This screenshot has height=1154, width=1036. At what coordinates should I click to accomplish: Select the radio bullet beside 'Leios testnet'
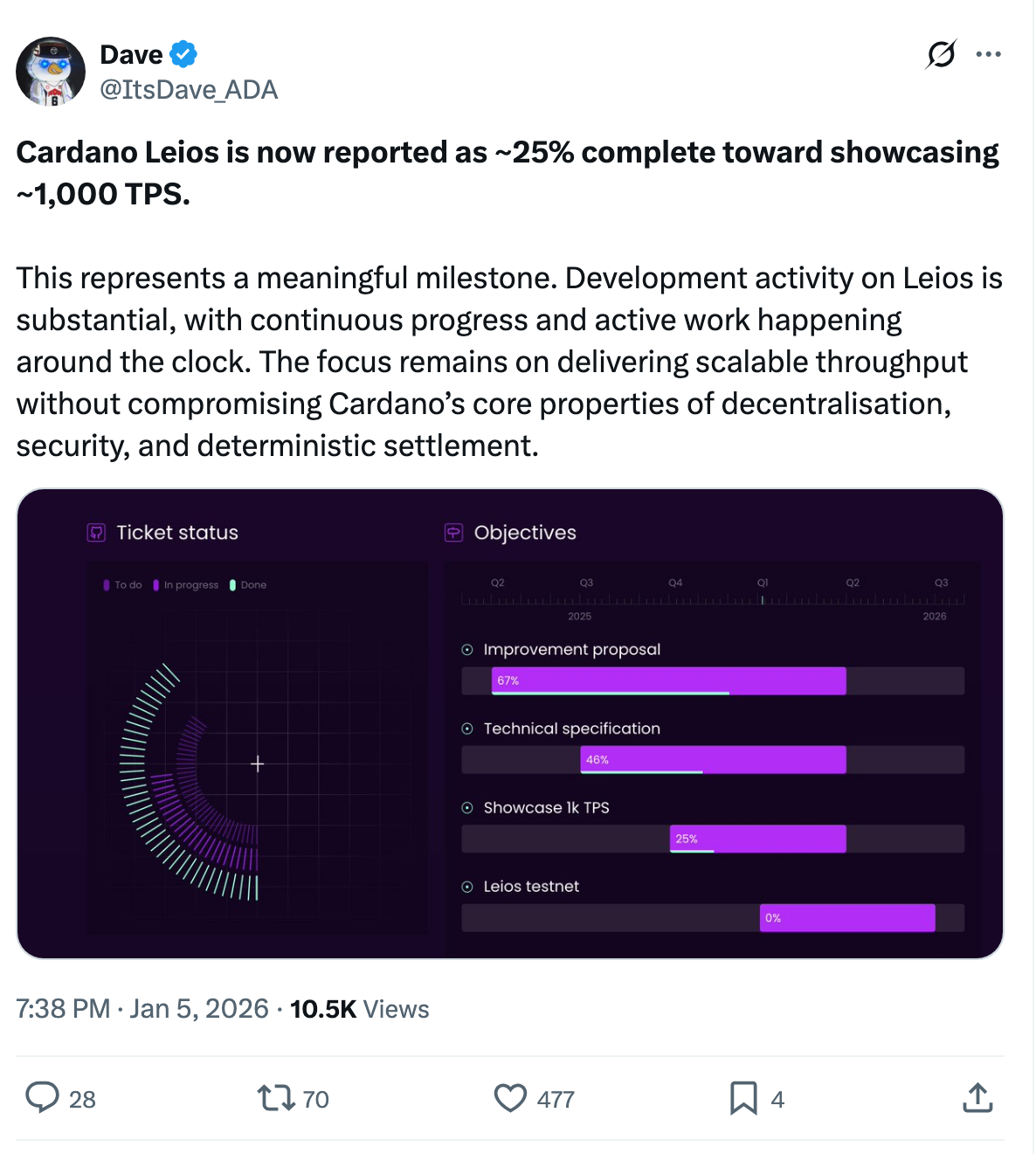click(x=468, y=886)
